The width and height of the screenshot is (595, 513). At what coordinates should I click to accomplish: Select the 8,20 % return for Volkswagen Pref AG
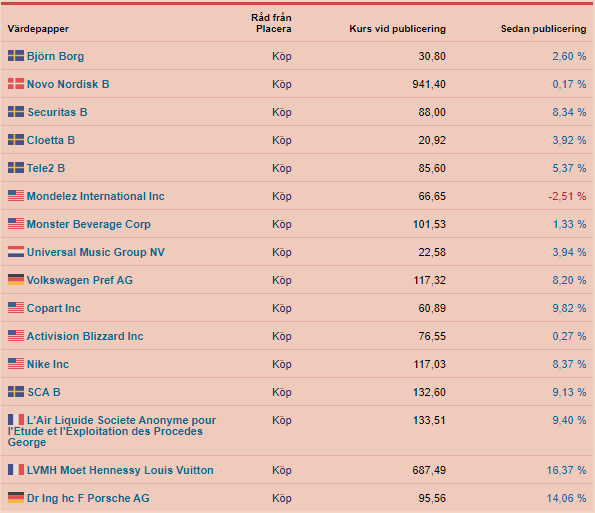569,280
